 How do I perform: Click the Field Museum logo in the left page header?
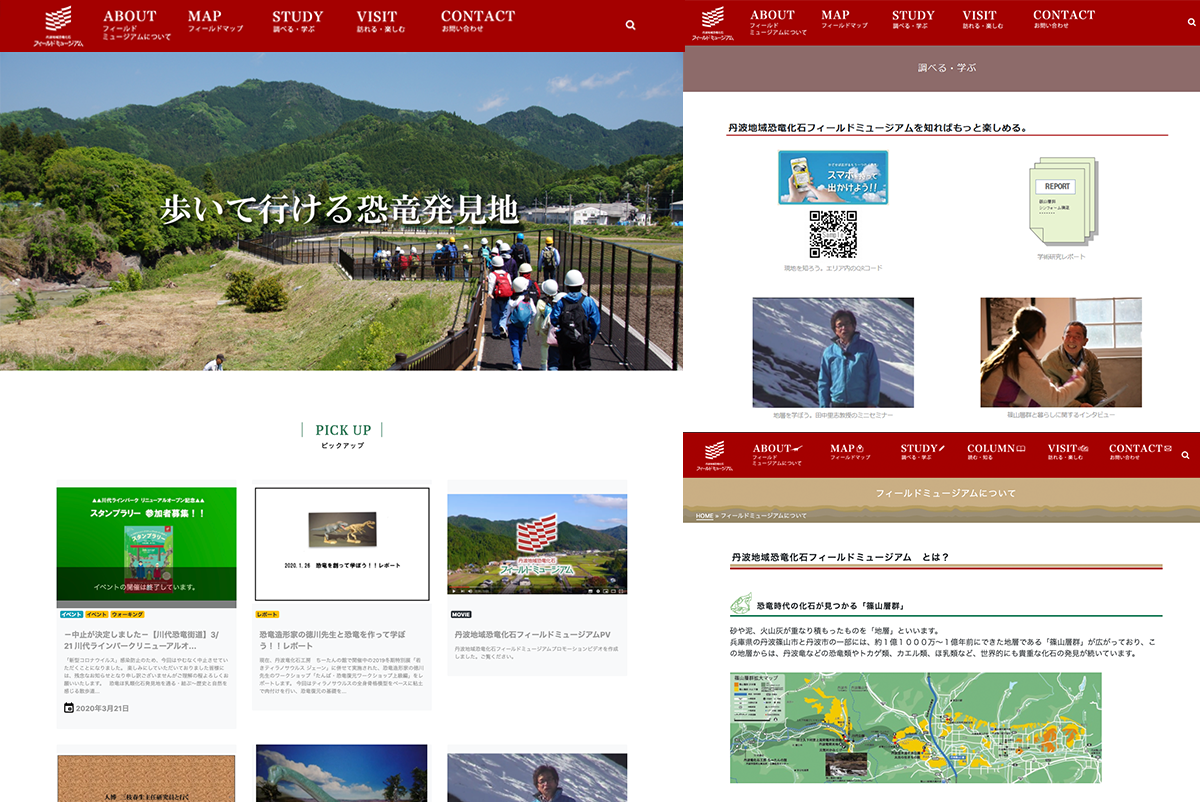click(x=59, y=26)
